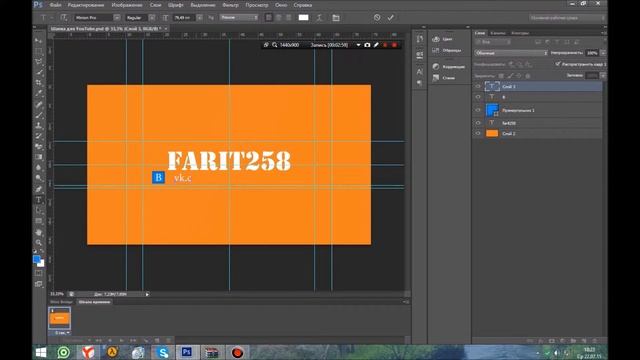Image resolution: width=640 pixels, height=360 pixels.
Task: Click the camera icon on recording bar
Action: 367,45
